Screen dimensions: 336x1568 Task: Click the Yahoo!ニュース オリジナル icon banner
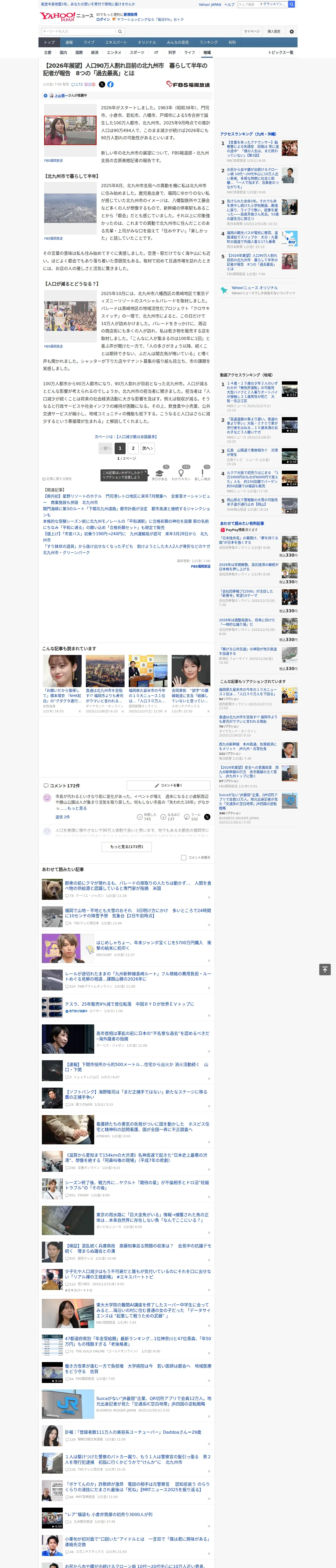[x=259, y=290]
